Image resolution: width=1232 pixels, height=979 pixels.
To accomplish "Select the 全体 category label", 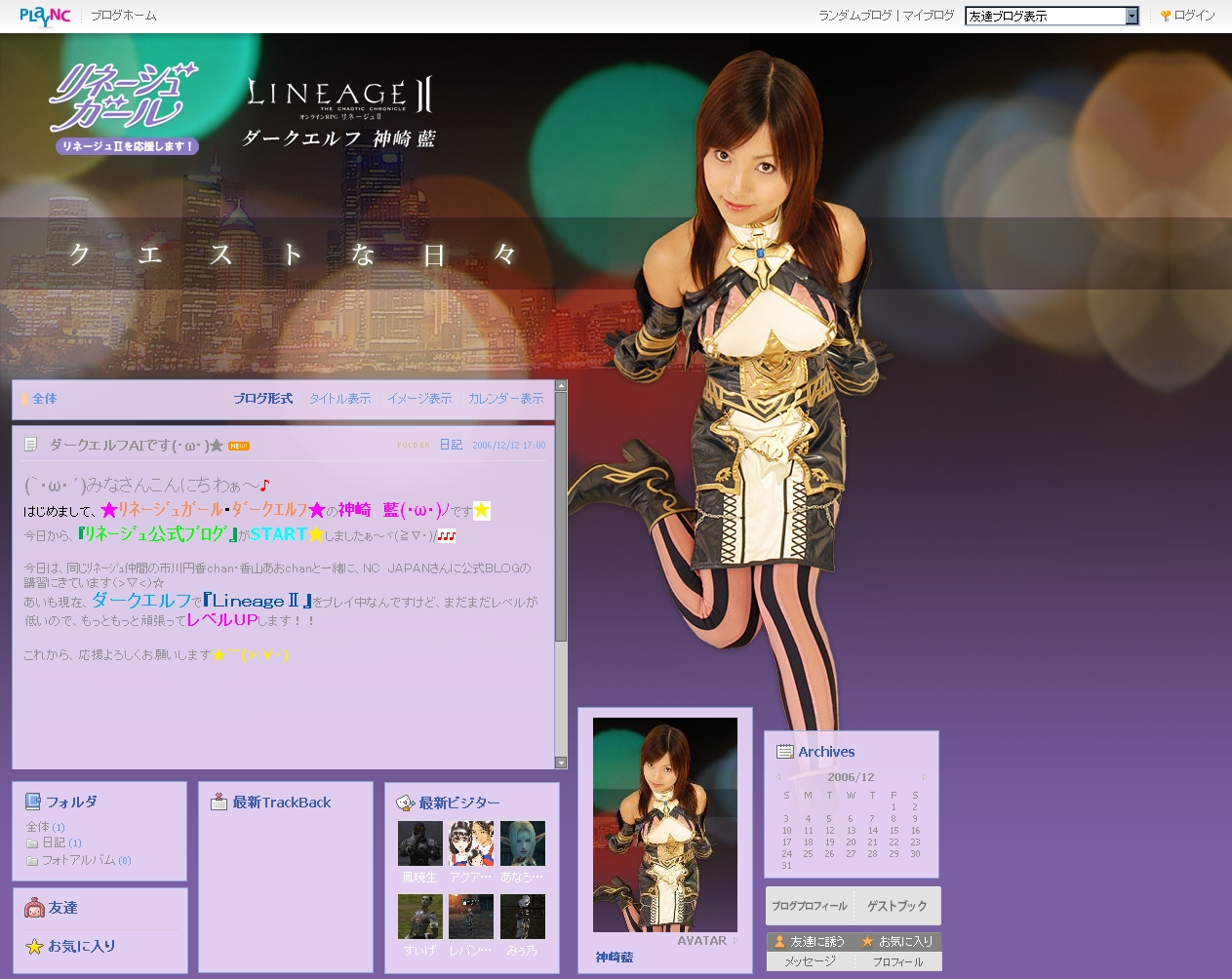I will pos(44,399).
